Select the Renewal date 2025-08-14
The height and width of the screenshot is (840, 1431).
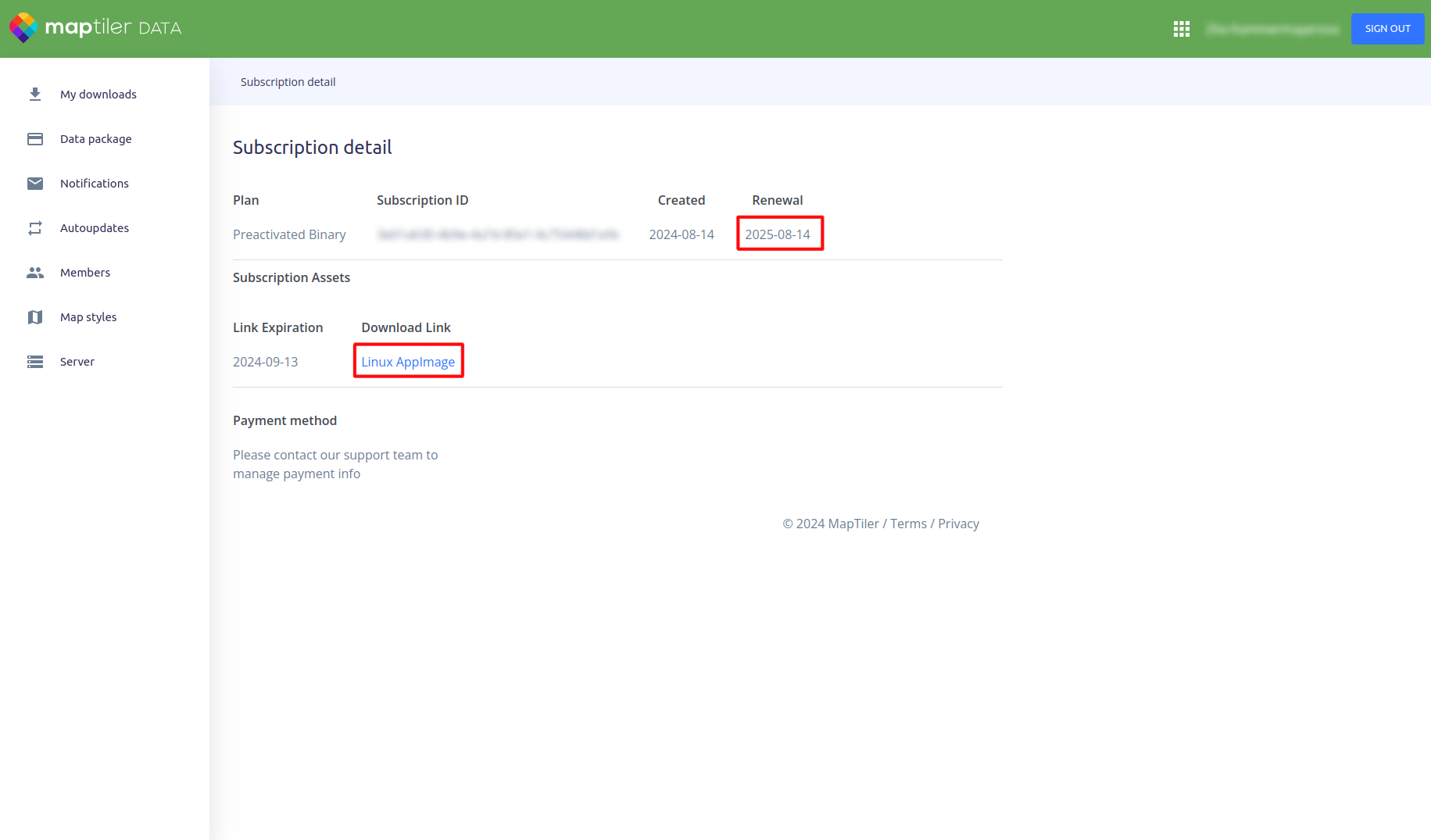[x=778, y=234]
